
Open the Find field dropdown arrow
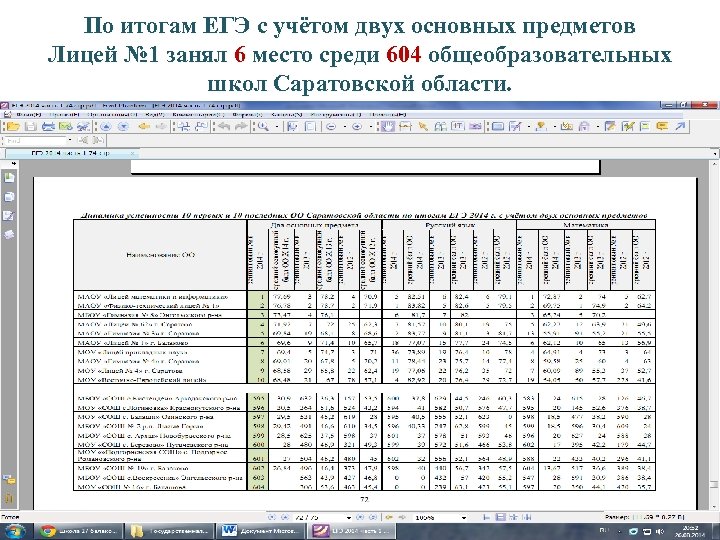click(x=70, y=141)
